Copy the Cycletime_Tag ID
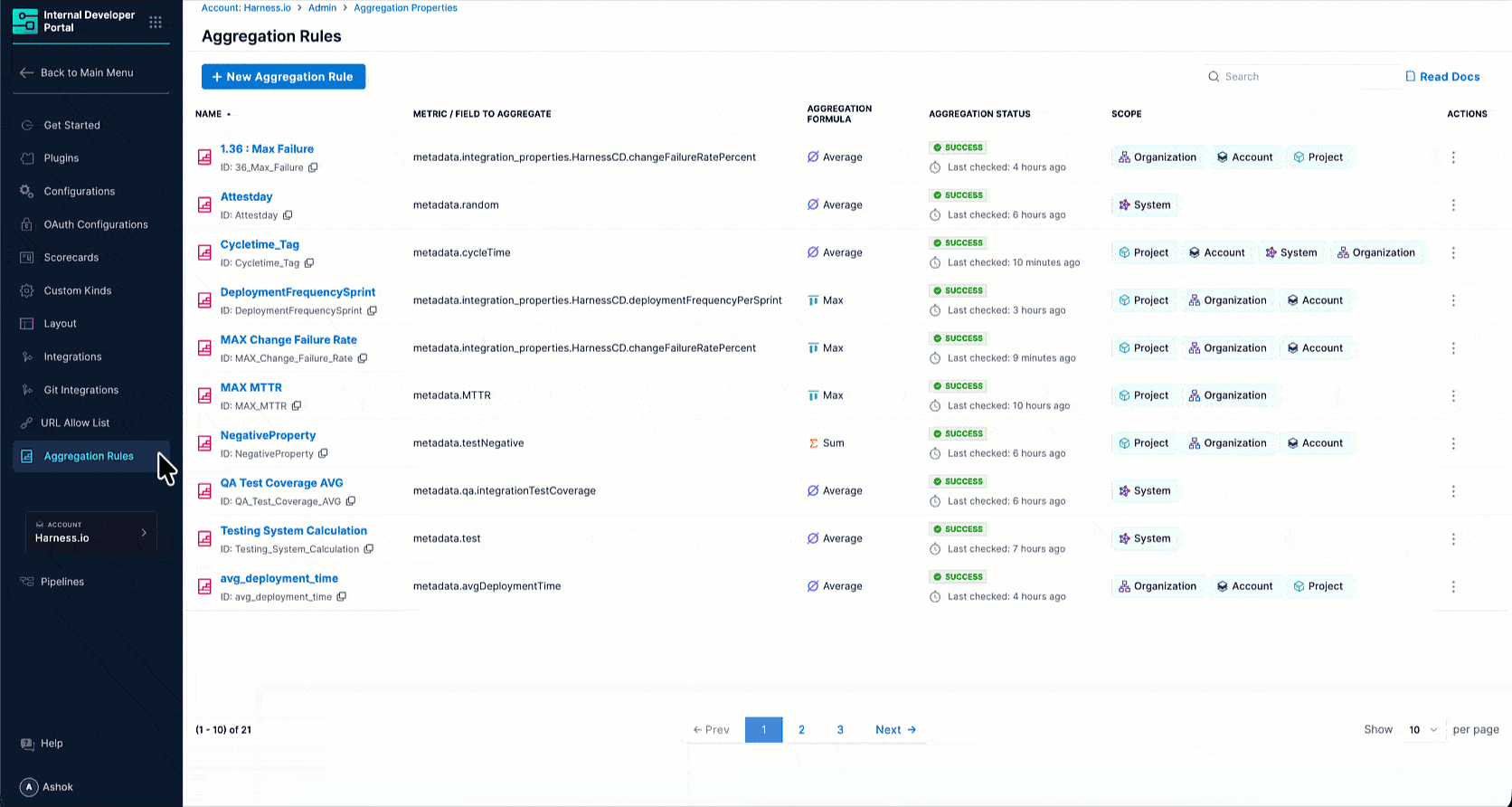The image size is (1512, 807). click(x=308, y=263)
